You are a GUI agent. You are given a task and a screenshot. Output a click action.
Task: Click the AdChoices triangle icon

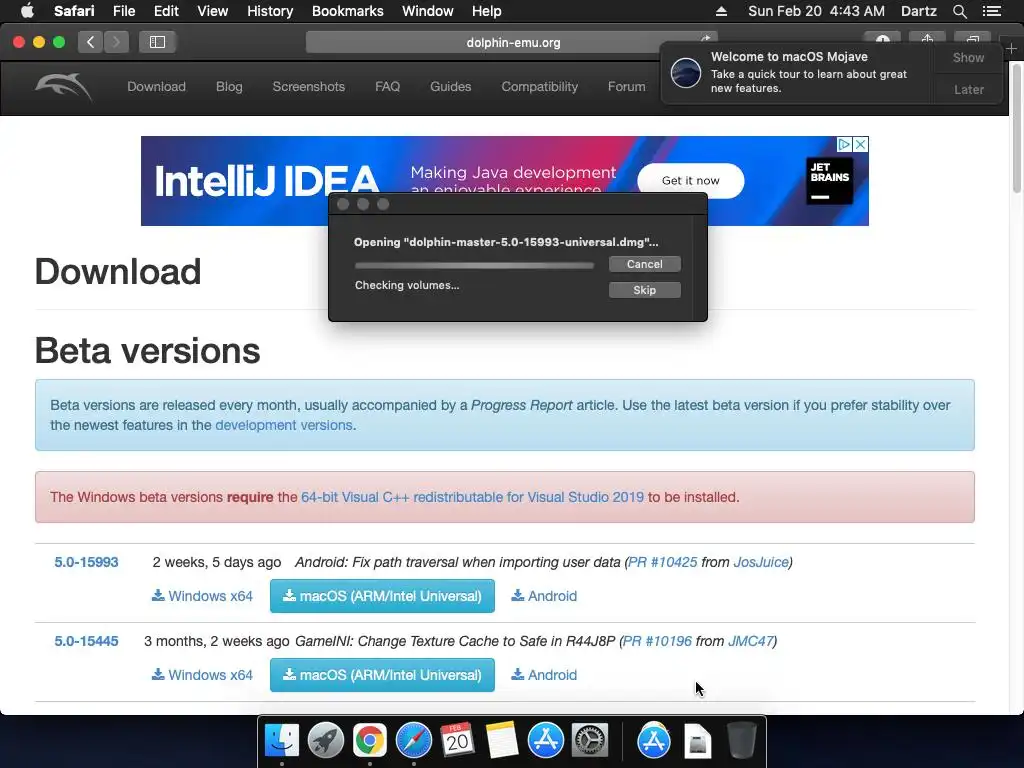pyautogui.click(x=844, y=144)
